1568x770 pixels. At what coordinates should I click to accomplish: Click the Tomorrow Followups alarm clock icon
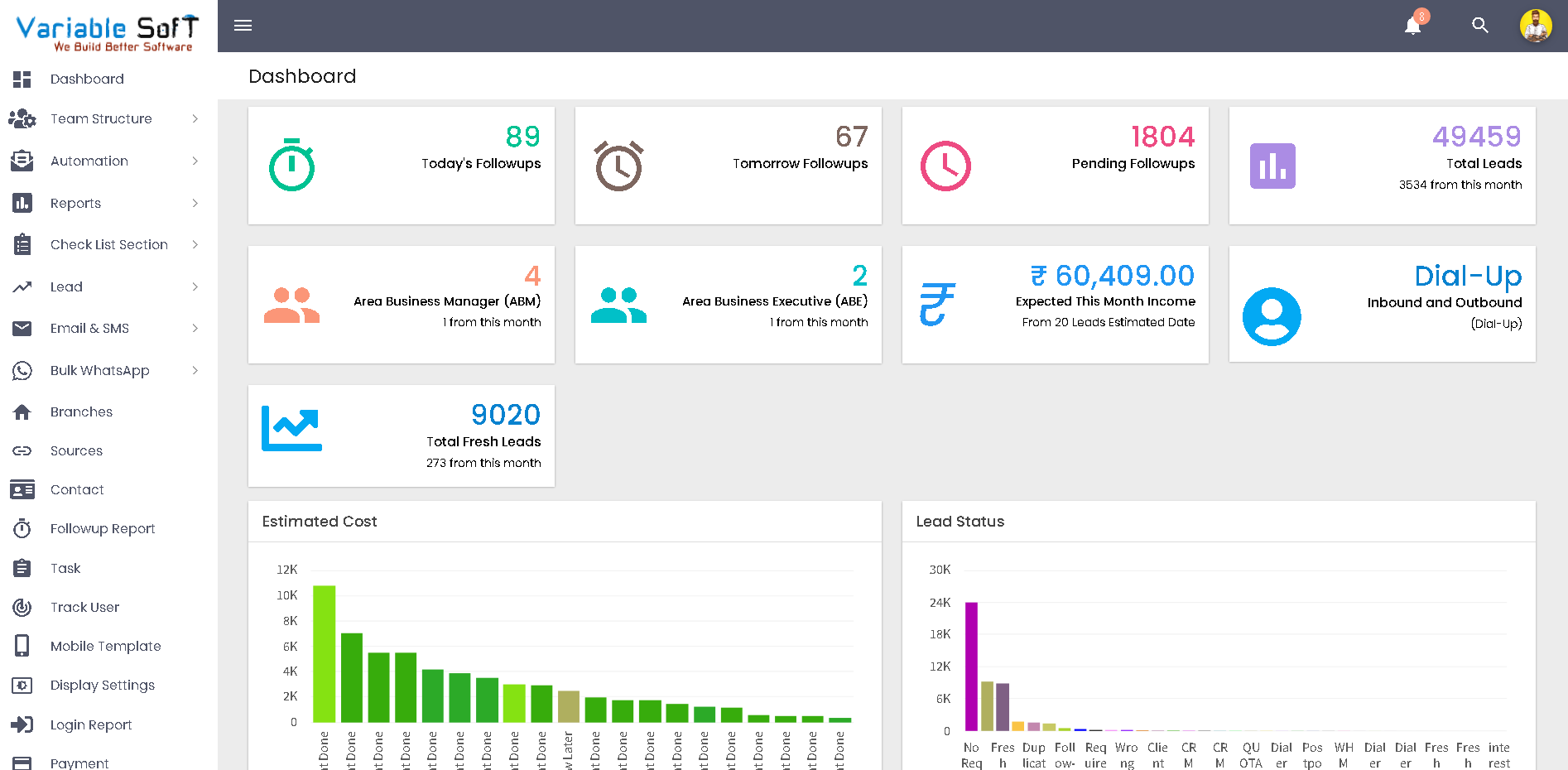pyautogui.click(x=618, y=166)
